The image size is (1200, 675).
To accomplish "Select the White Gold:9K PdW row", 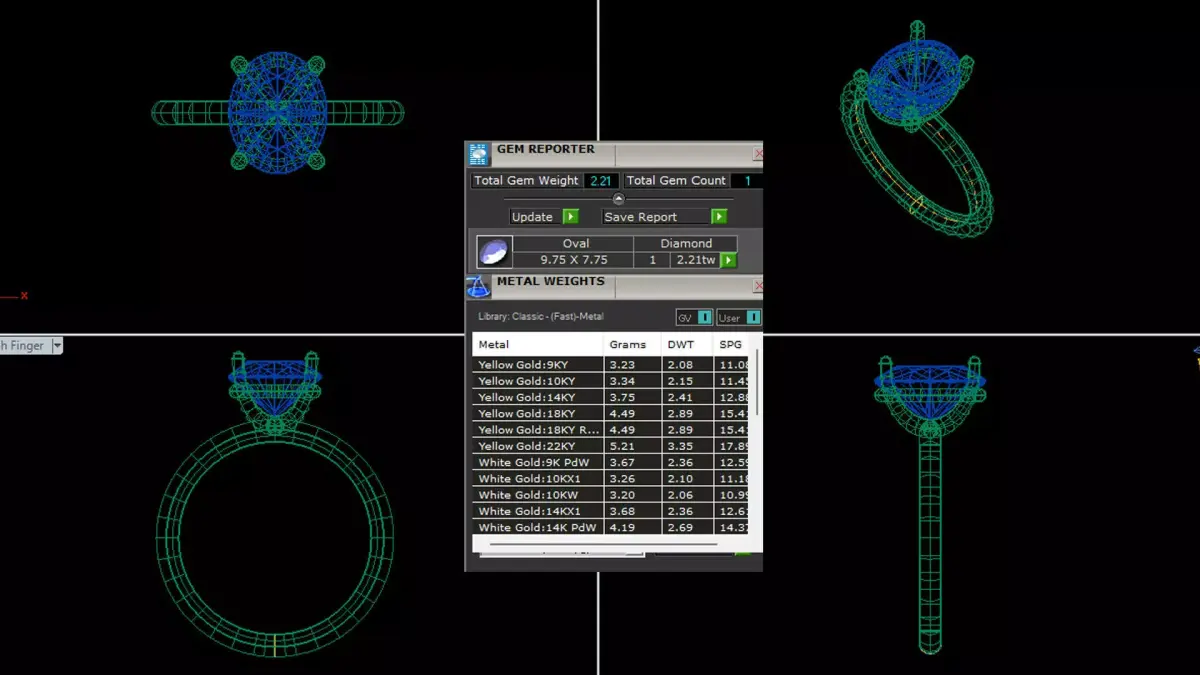I will point(610,462).
